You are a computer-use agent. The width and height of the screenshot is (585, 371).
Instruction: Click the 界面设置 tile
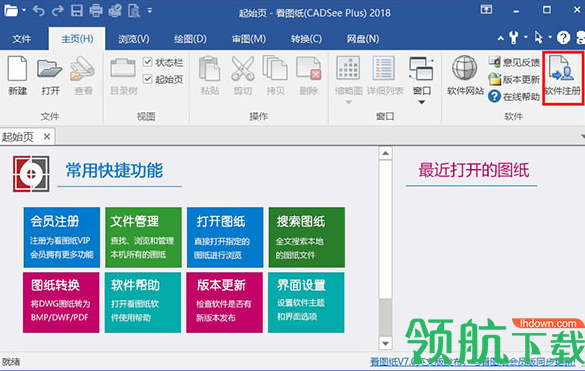(x=306, y=302)
